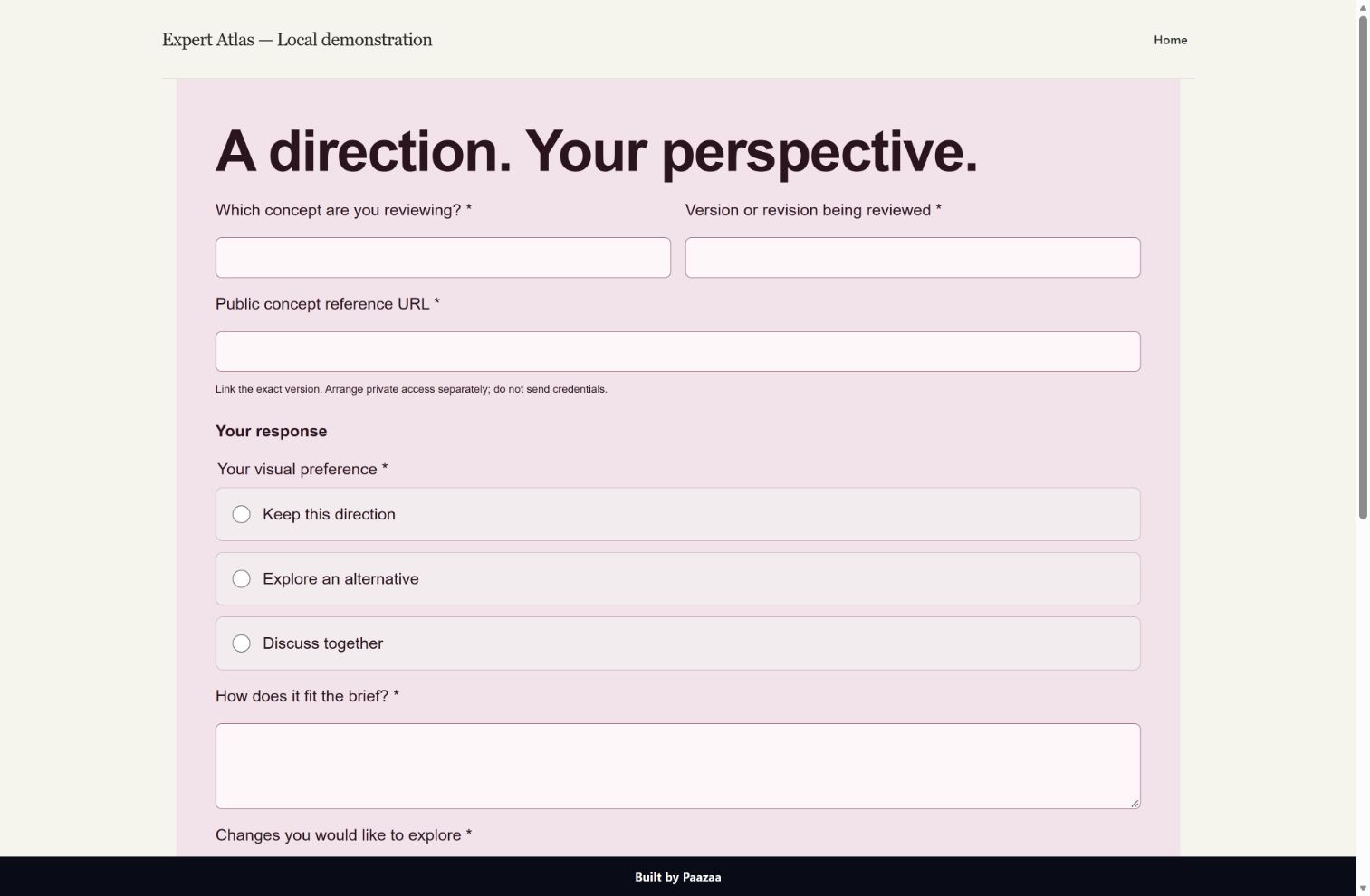1370x896 pixels.
Task: Click the Your visual preference label
Action: click(x=302, y=469)
